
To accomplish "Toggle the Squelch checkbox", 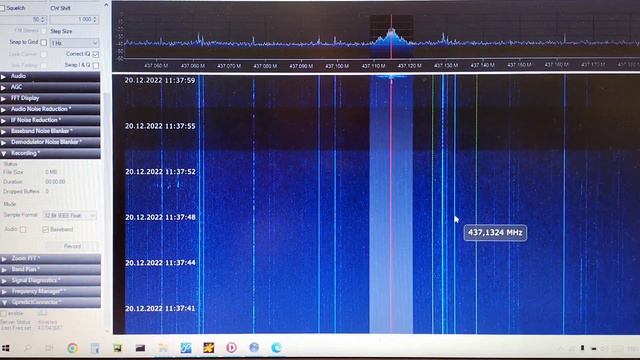I will point(2,8).
